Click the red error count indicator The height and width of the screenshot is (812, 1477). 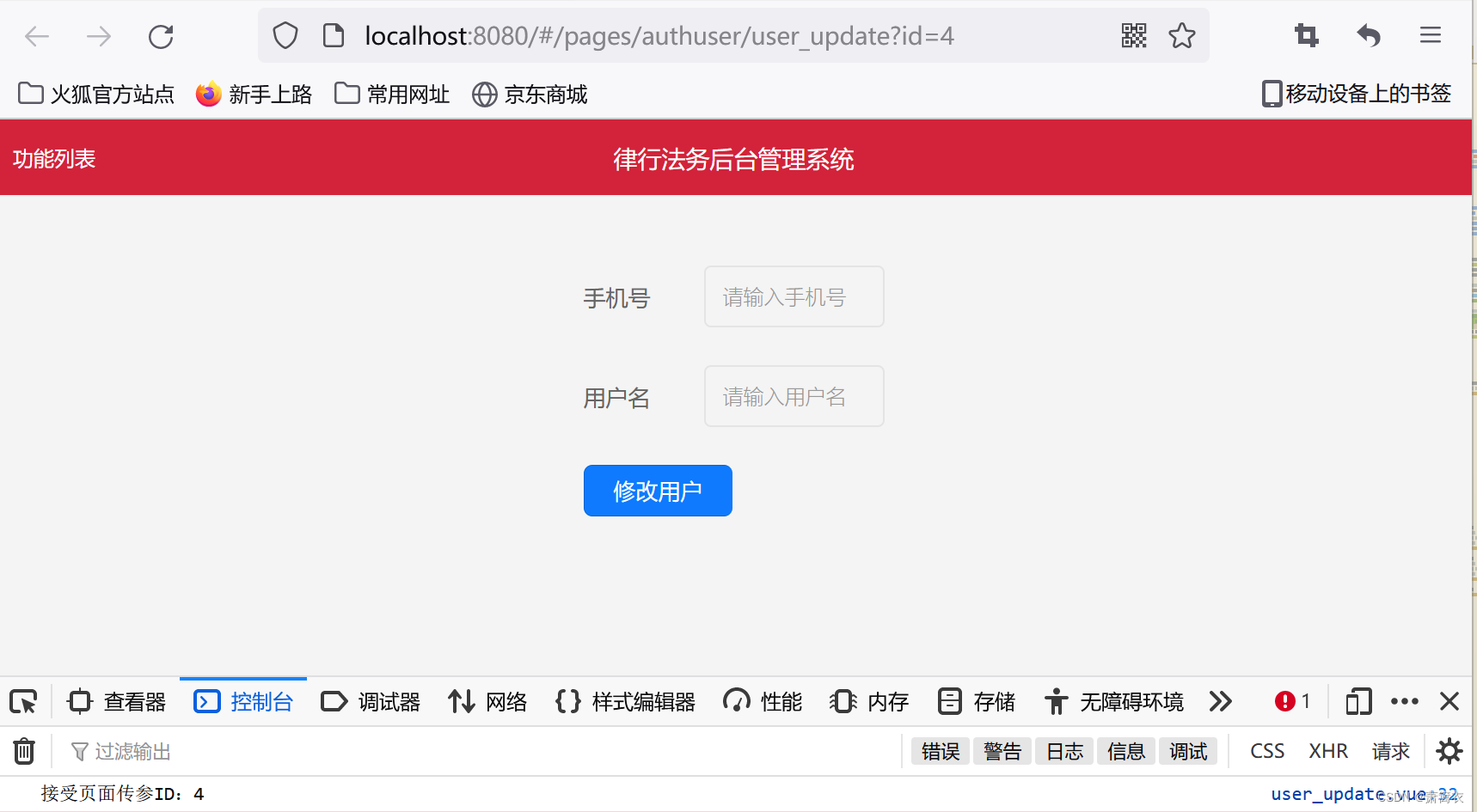tap(1293, 702)
